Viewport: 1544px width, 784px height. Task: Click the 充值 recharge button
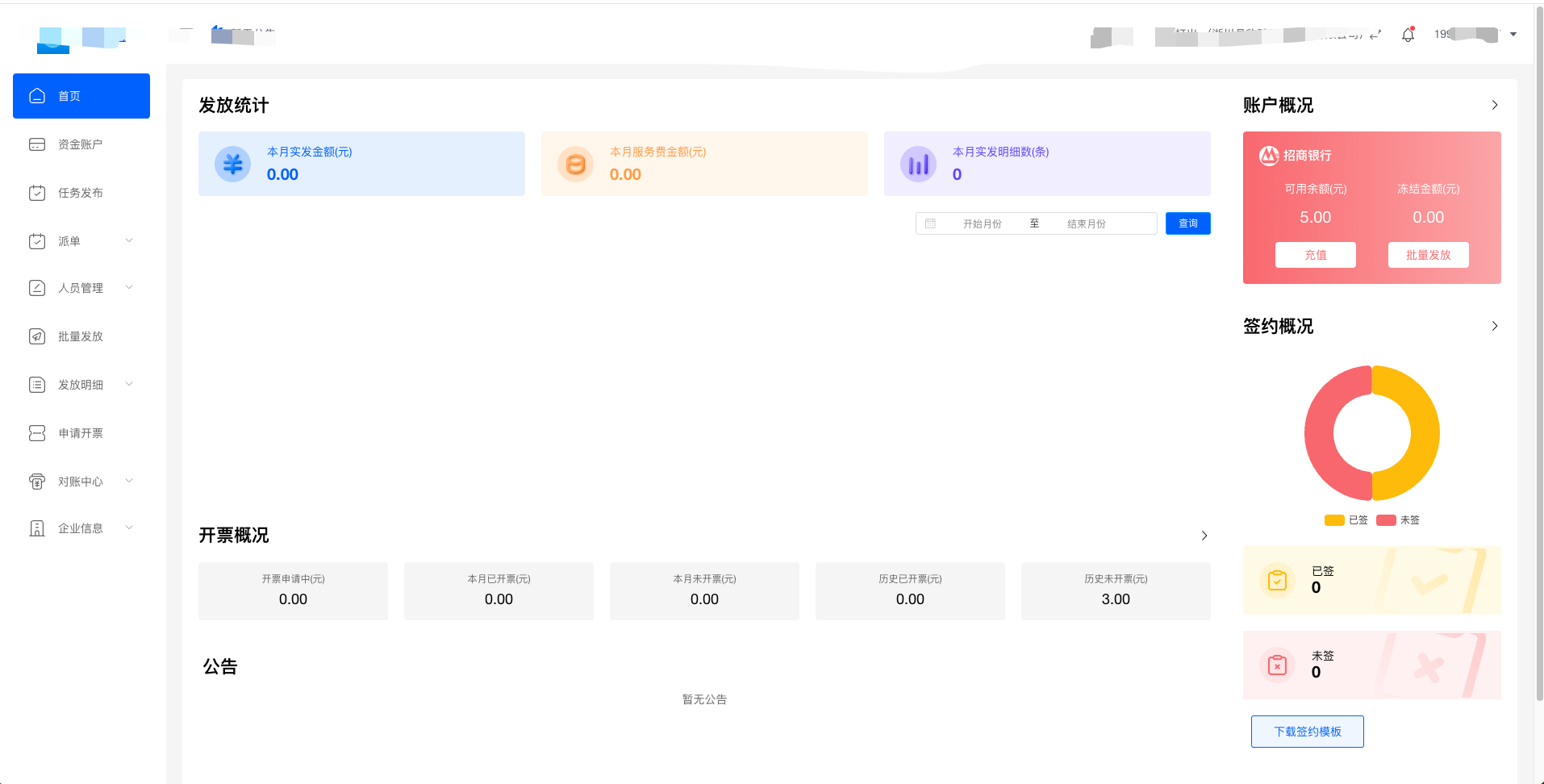coord(1316,255)
